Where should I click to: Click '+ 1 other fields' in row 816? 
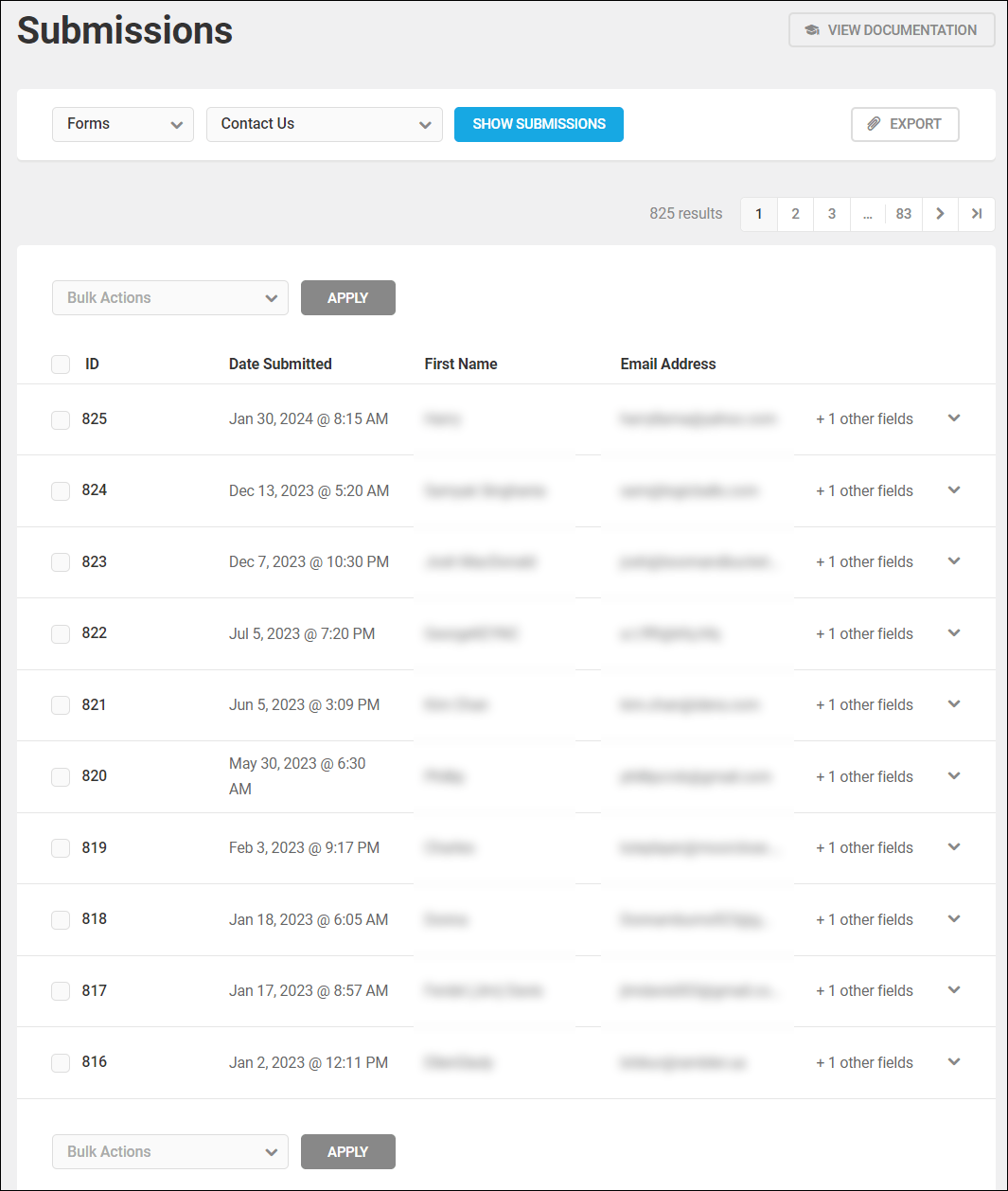point(865,1063)
